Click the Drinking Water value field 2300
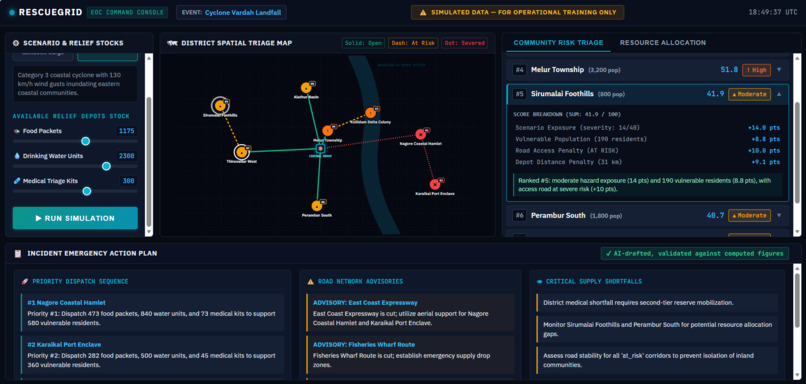Image resolution: width=806 pixels, height=384 pixels. click(x=126, y=156)
